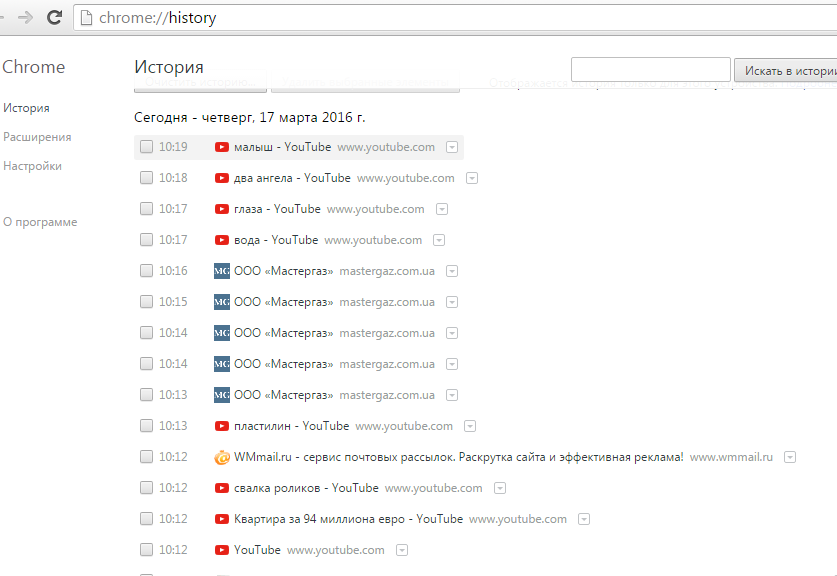837x576 pixels.
Task: Click Удалить выбранные элементы button
Action: coord(365,82)
